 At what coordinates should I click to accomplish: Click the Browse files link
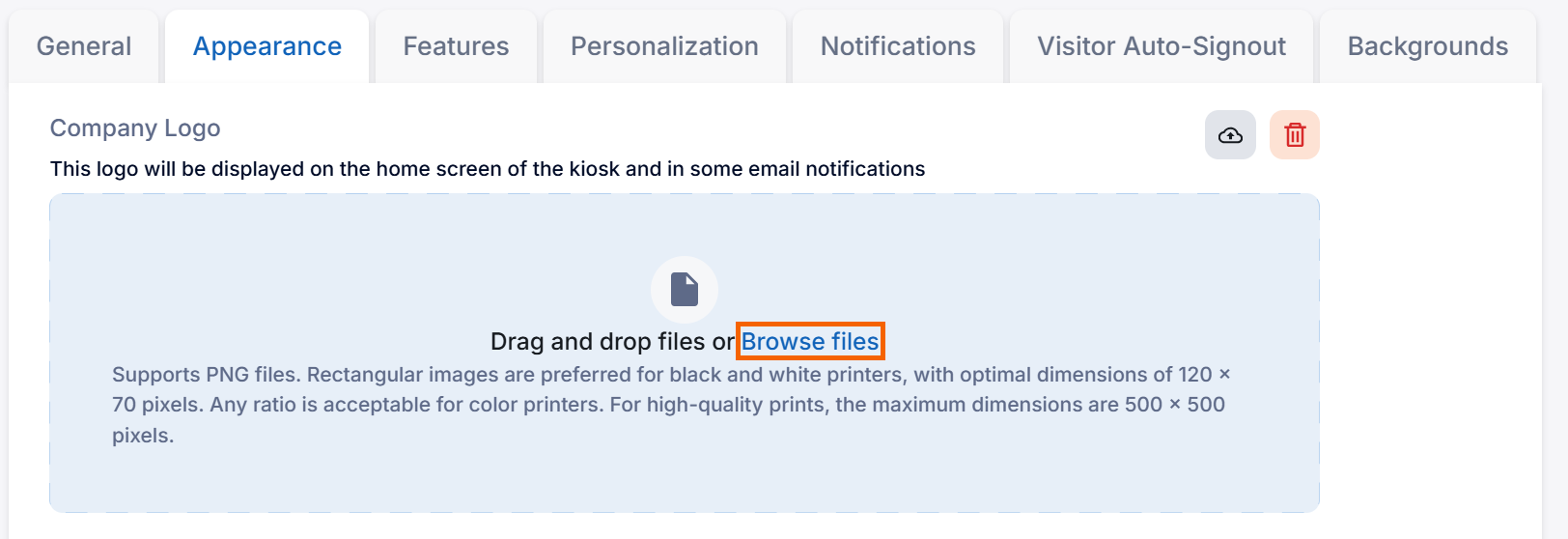coord(810,342)
